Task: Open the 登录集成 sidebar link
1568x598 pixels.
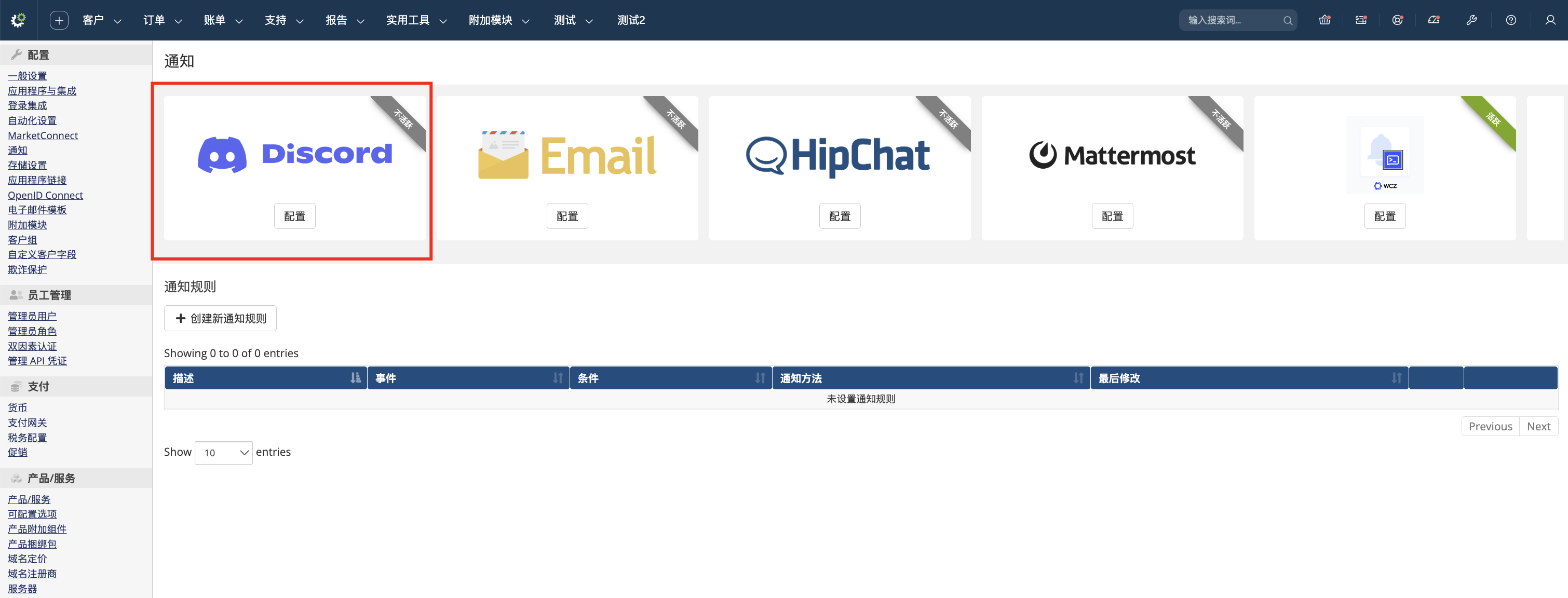Action: click(28, 106)
